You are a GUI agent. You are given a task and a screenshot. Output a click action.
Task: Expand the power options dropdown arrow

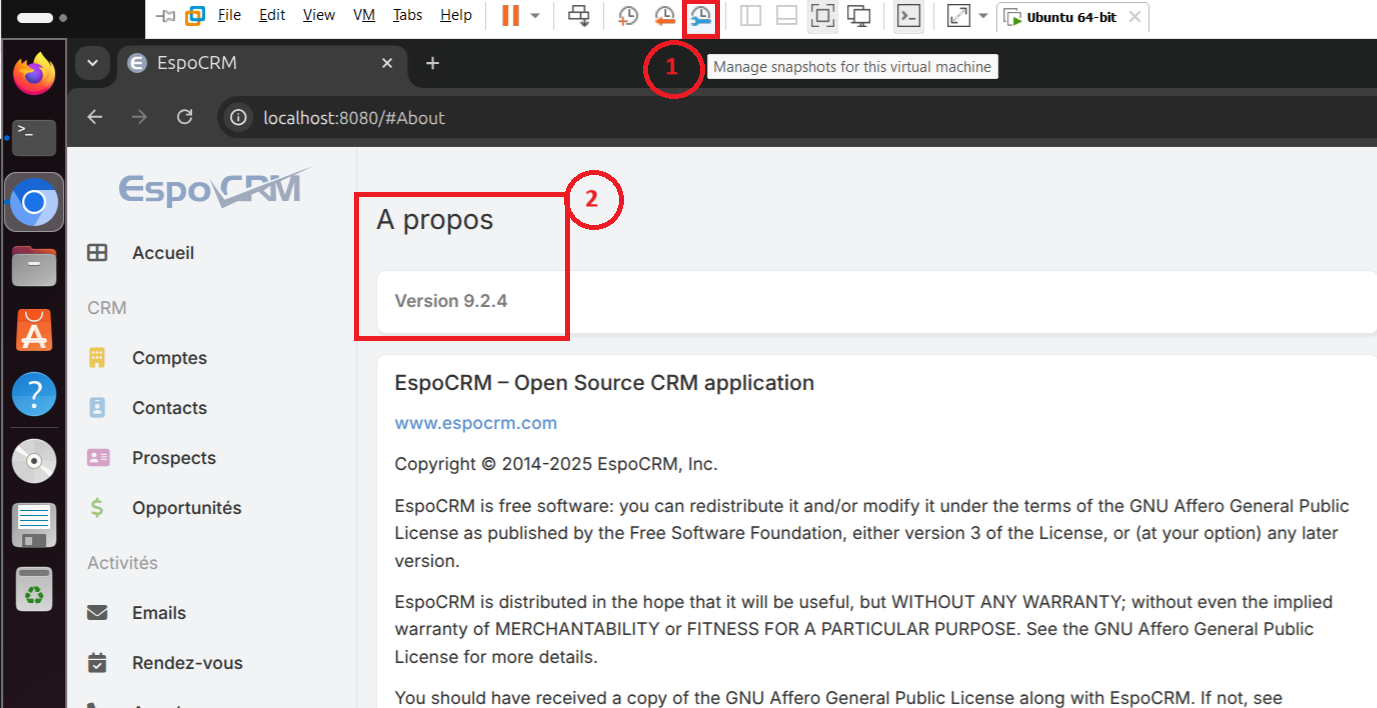[x=535, y=16]
